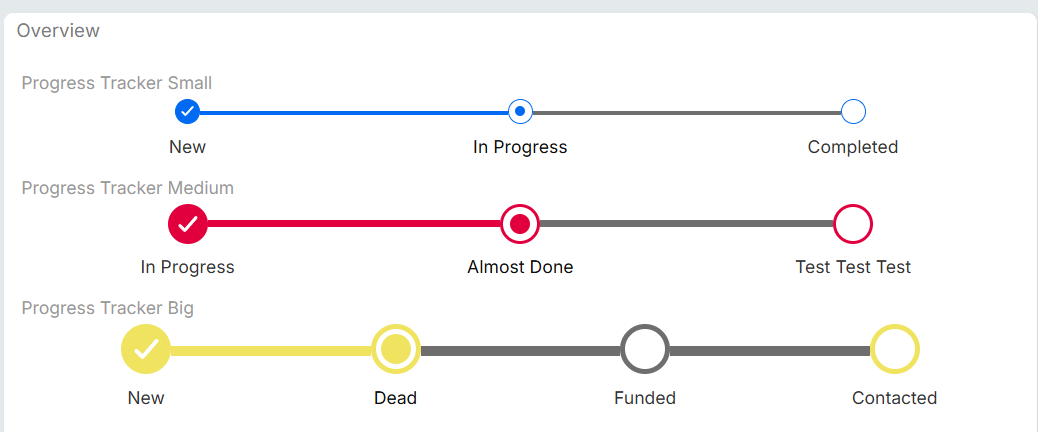Click the Almost Done step label

pos(520,267)
